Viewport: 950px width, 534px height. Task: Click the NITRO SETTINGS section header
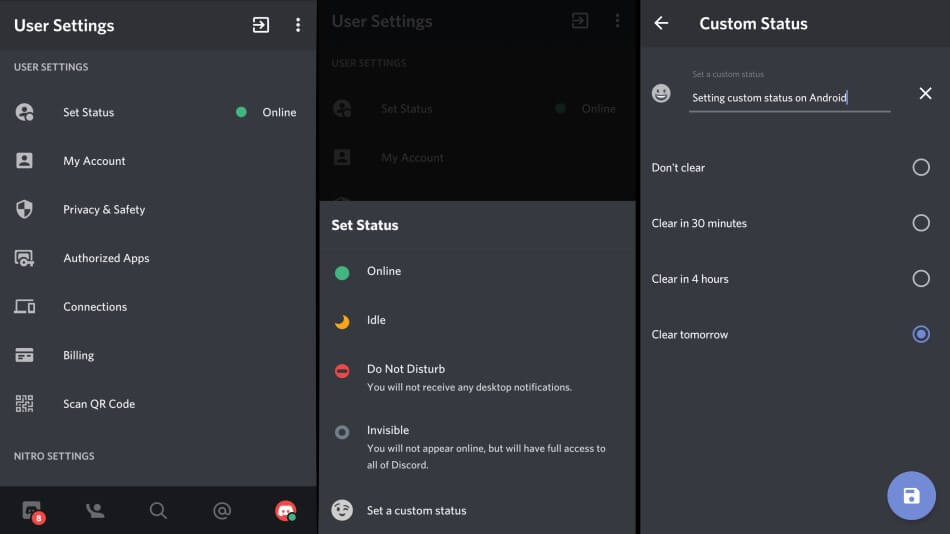coord(54,456)
